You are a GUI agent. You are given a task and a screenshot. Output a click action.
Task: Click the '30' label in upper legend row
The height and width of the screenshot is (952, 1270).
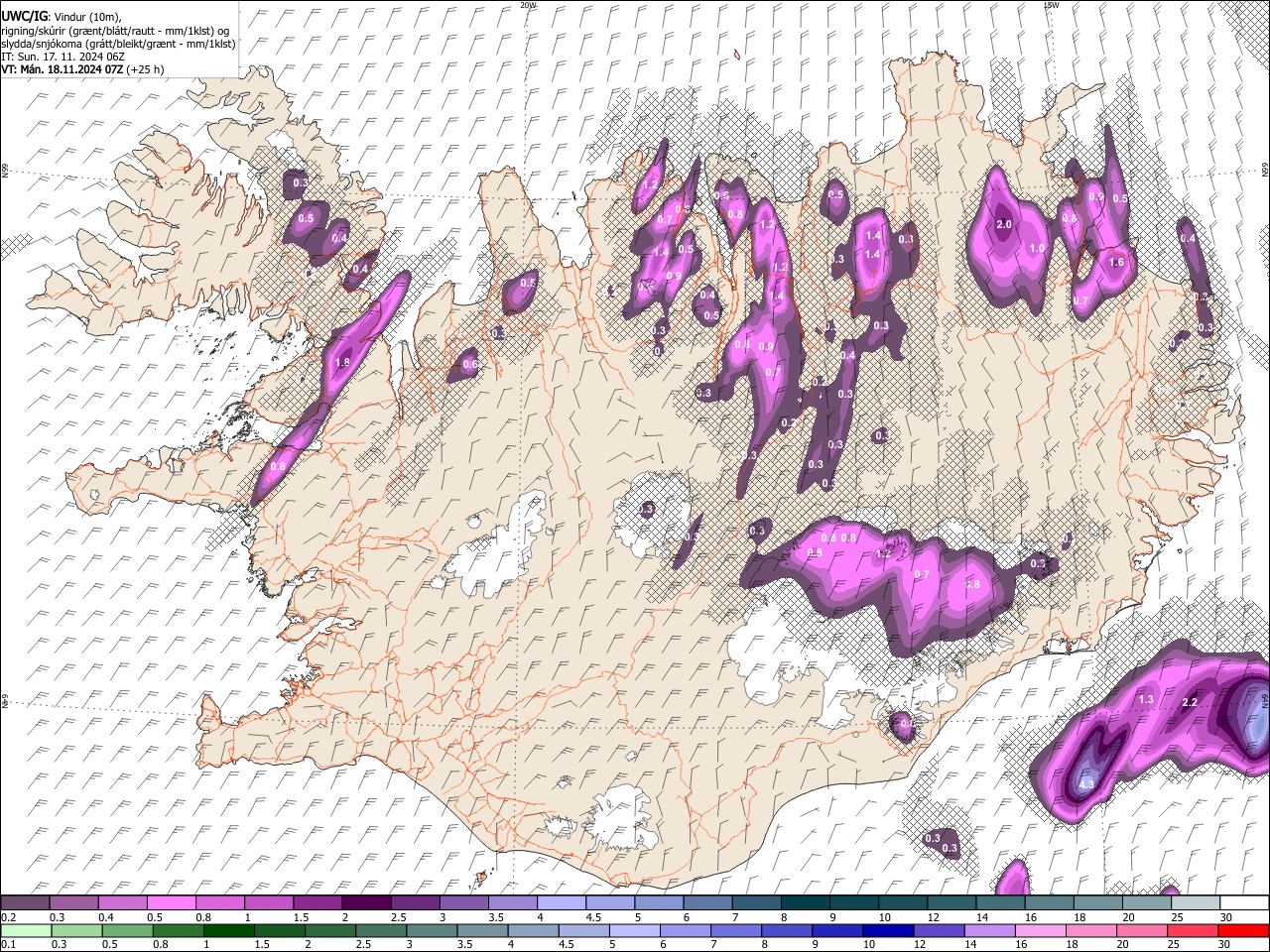coord(1226,917)
